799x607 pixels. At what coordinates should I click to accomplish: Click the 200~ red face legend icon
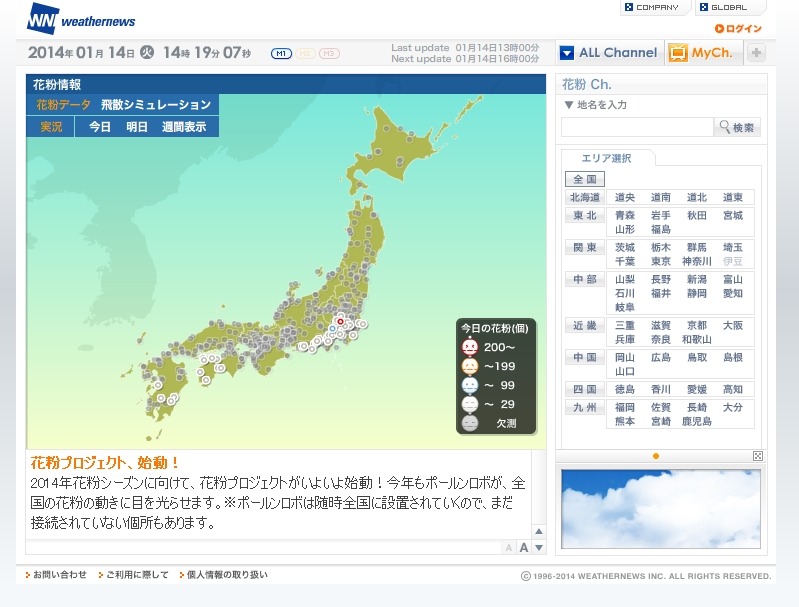470,347
